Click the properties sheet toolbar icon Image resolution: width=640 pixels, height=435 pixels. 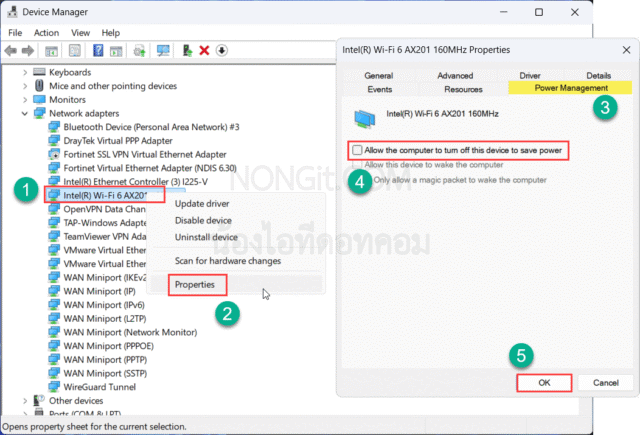pos(75,51)
